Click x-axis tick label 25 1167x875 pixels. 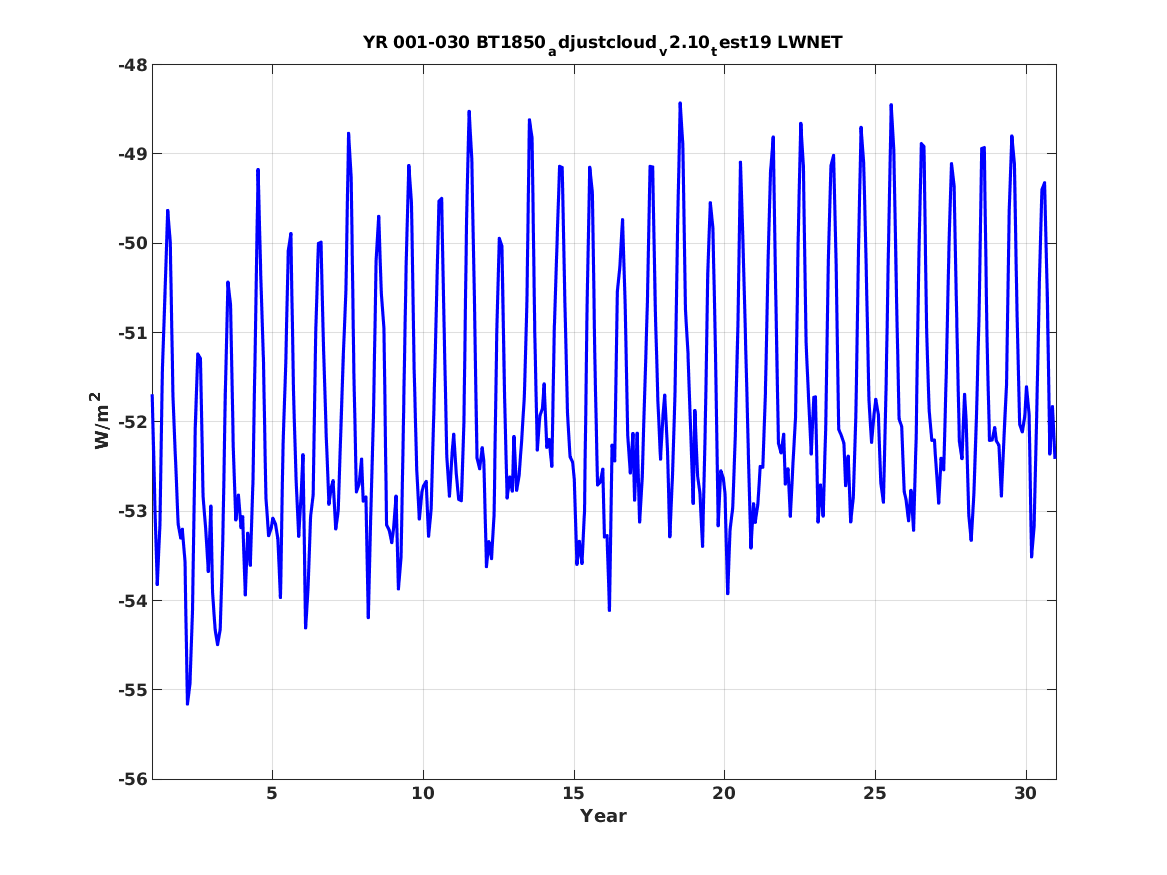tap(875, 794)
